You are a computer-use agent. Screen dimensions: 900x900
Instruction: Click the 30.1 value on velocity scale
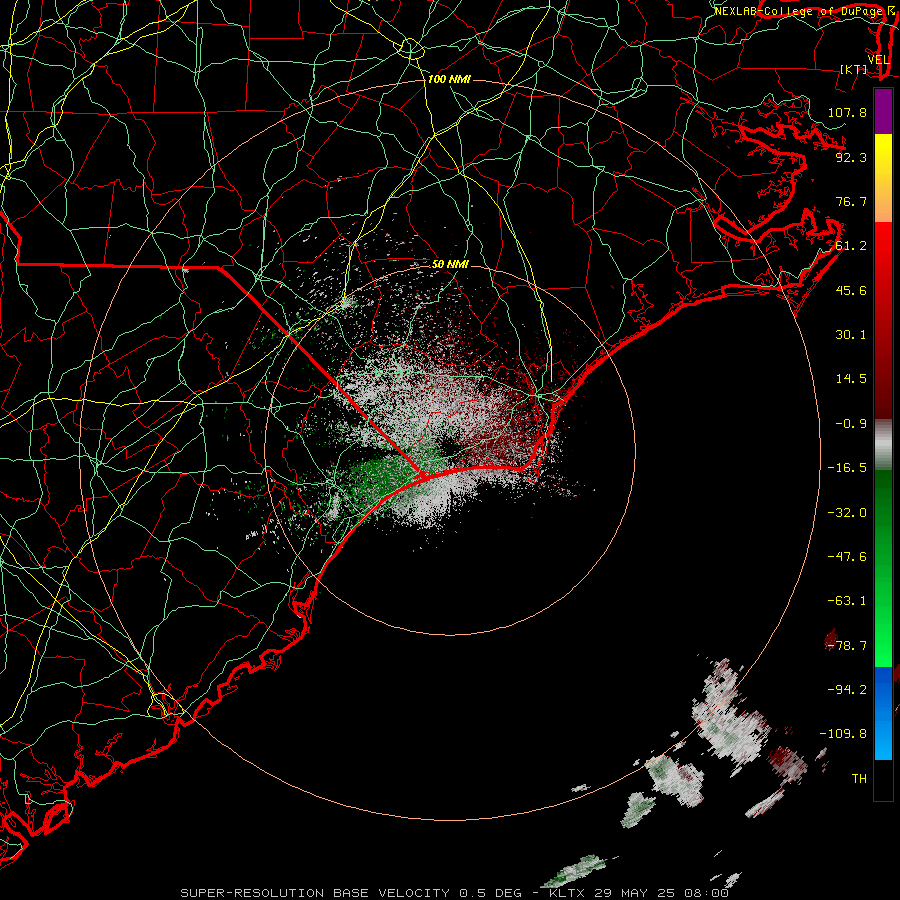851,335
